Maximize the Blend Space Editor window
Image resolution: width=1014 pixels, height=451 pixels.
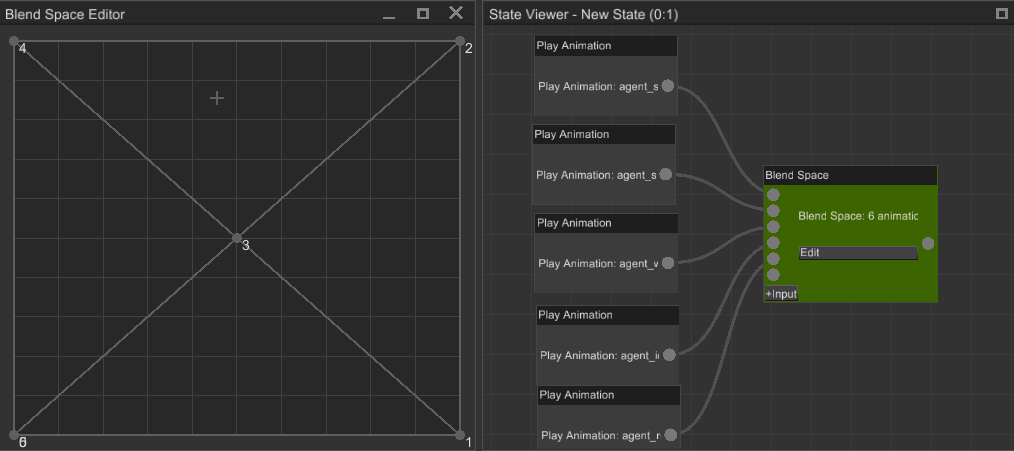(423, 14)
